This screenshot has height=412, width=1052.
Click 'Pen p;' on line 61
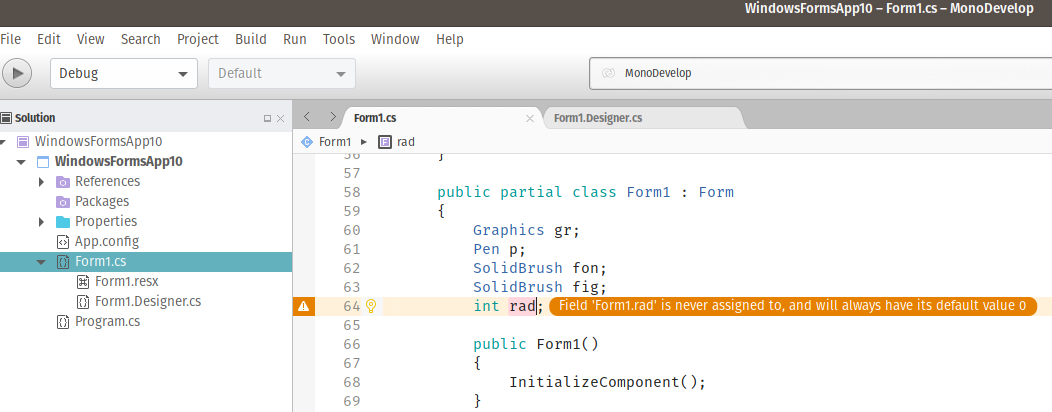(x=499, y=250)
